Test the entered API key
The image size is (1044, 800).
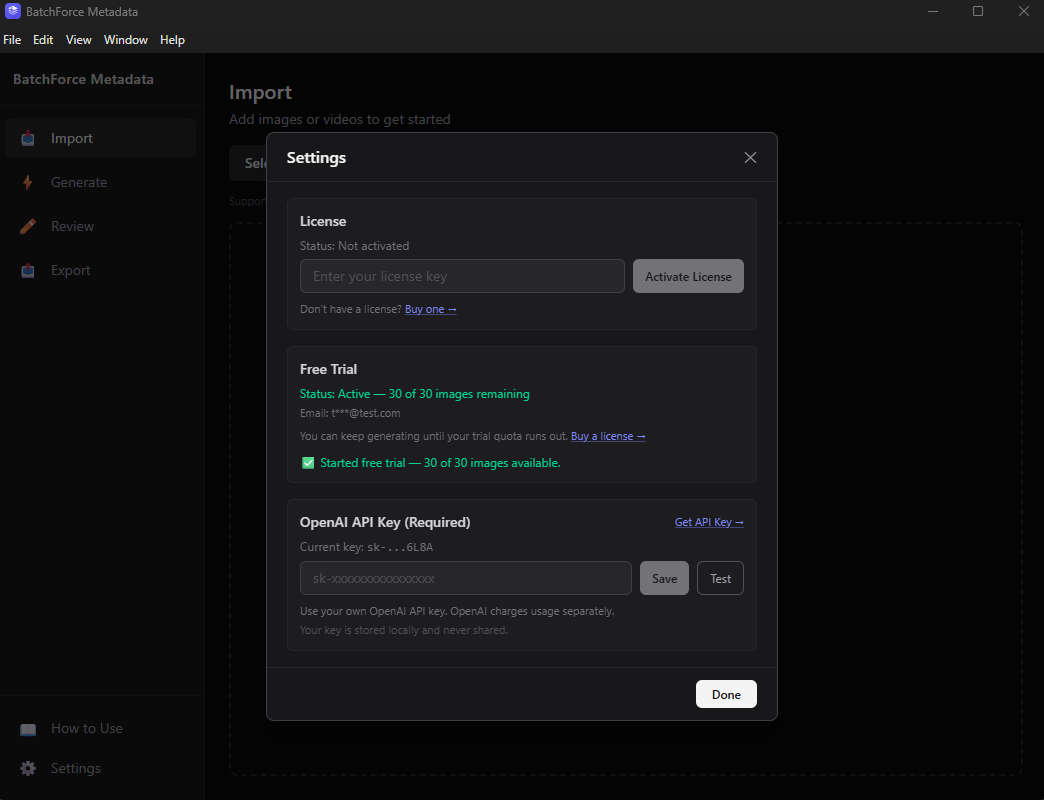(x=720, y=578)
